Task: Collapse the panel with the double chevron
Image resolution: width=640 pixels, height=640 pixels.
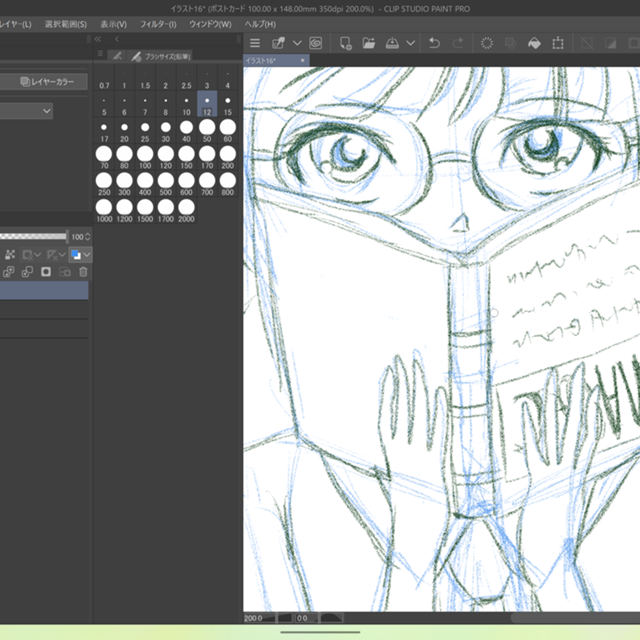Action: point(97,39)
